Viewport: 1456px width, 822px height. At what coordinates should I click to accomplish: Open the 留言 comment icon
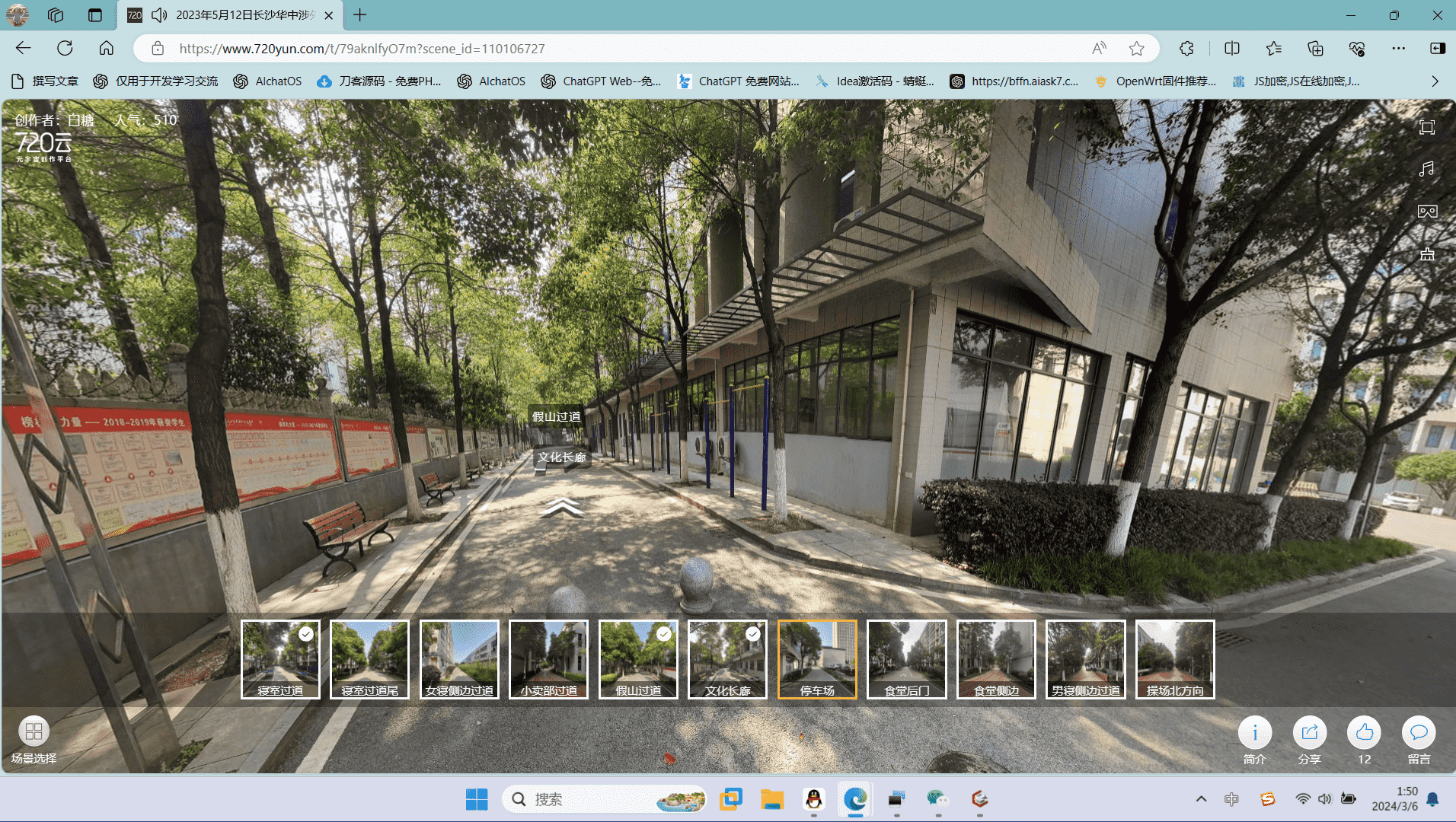pos(1418,733)
